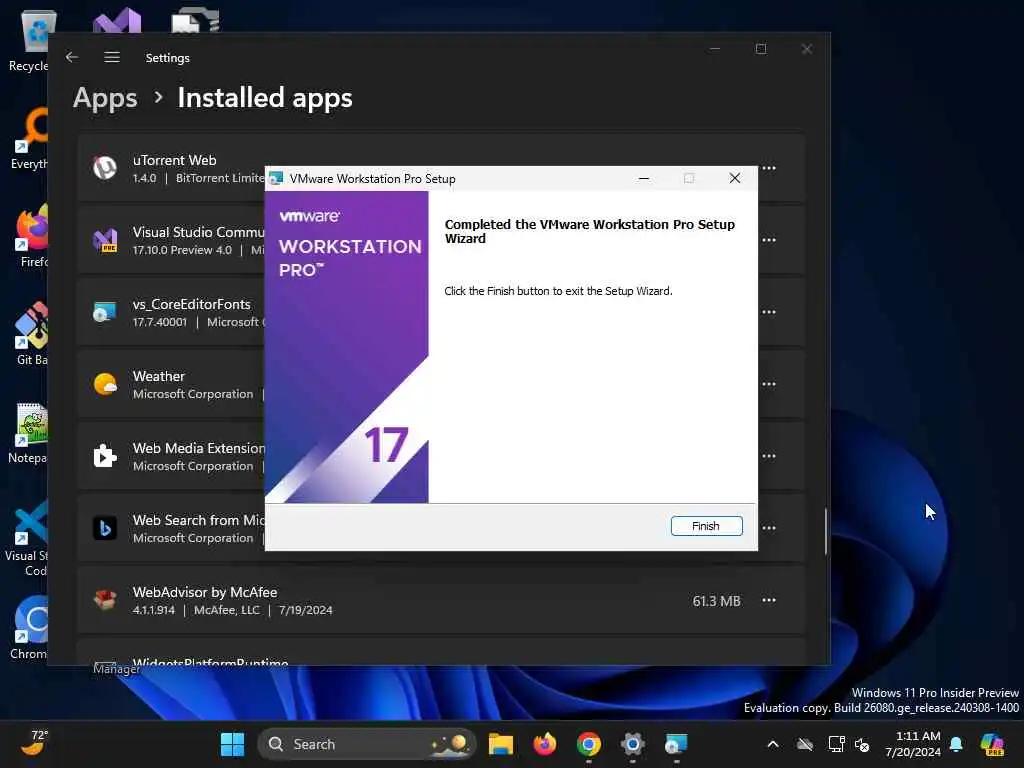Click the taskbar Search box

[367, 744]
